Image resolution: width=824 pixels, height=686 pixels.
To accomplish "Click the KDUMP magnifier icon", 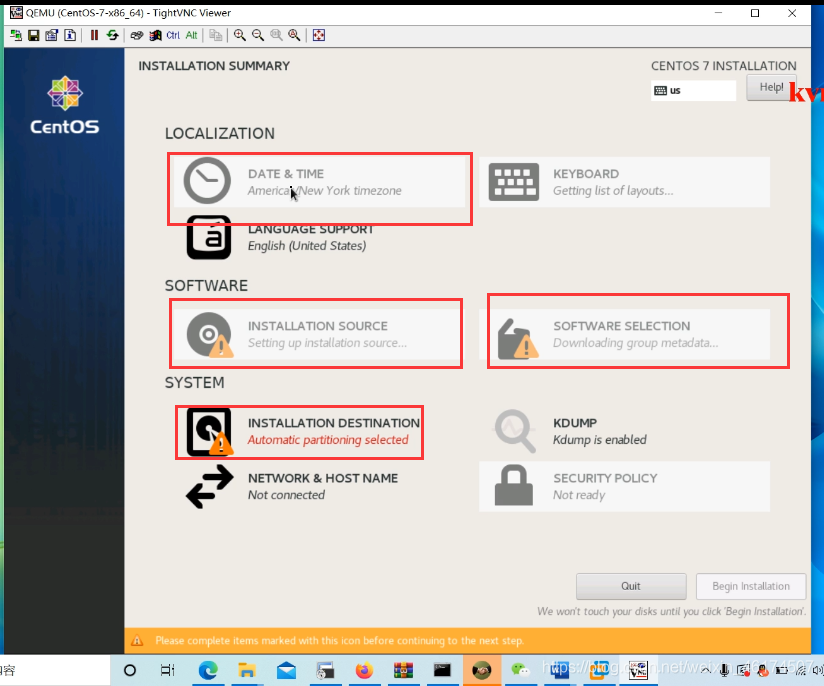I will 514,431.
